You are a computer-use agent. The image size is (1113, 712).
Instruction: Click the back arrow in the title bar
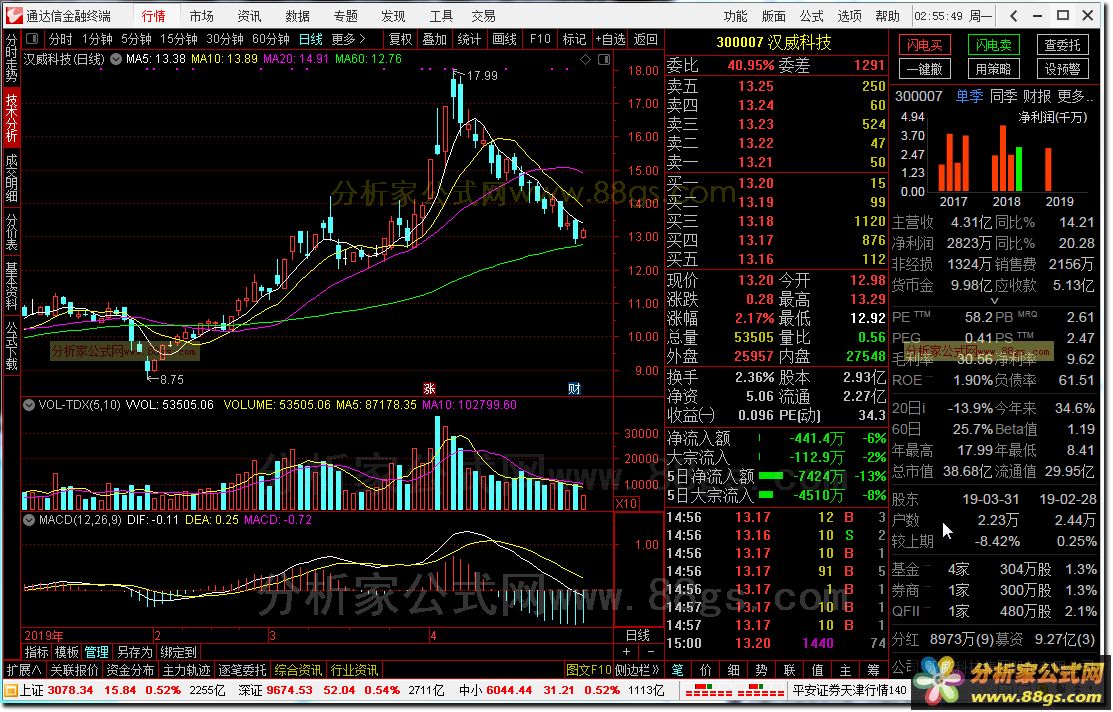click(x=1013, y=16)
